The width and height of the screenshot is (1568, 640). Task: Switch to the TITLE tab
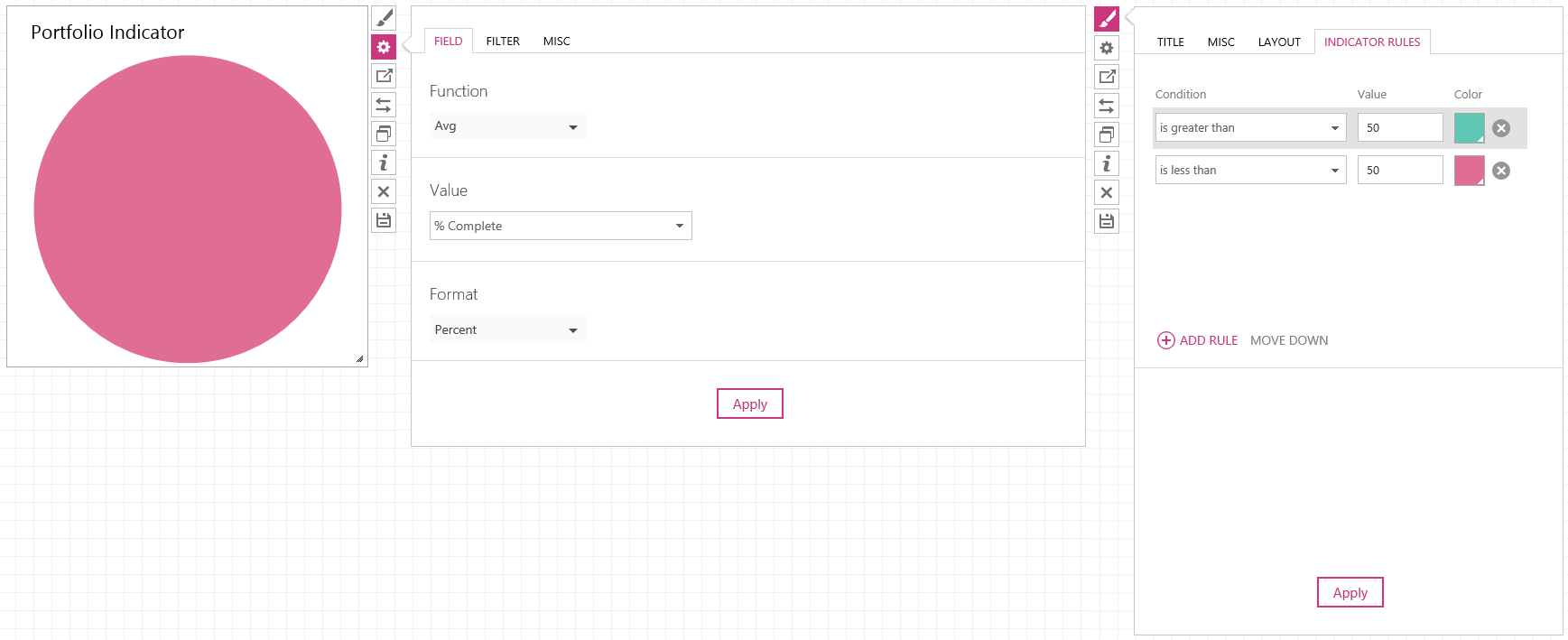[x=1171, y=42]
